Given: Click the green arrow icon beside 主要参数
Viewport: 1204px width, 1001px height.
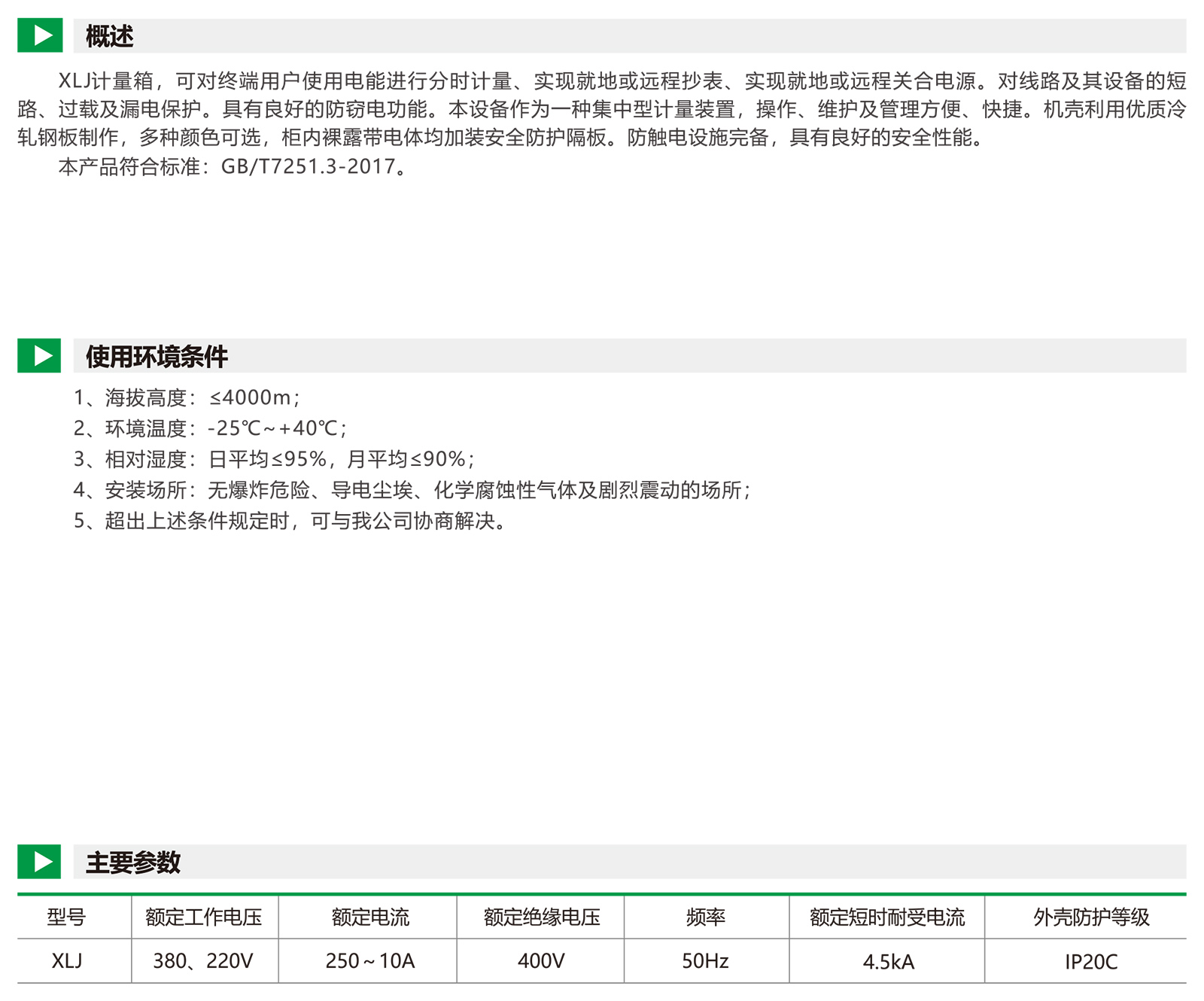Looking at the screenshot, I should (x=39, y=862).
